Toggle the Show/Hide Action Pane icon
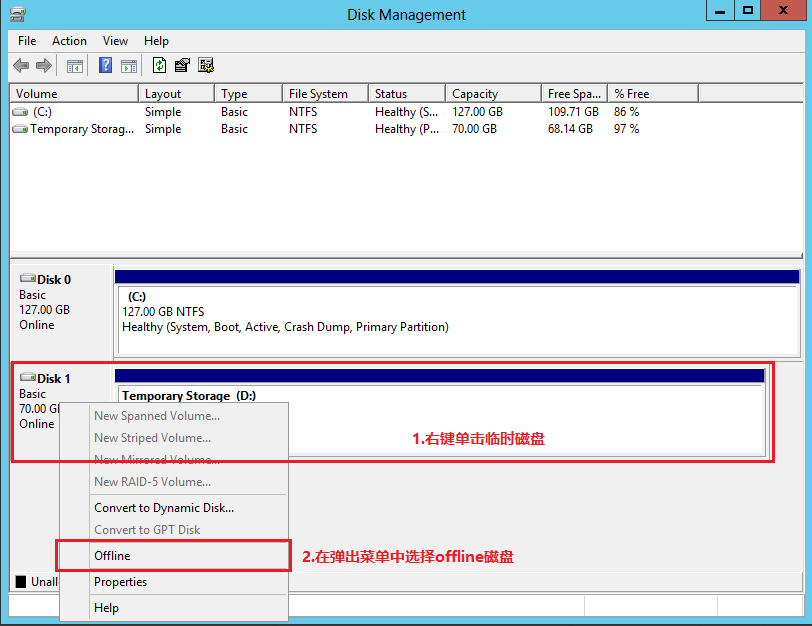The height and width of the screenshot is (626, 812). (x=129, y=66)
